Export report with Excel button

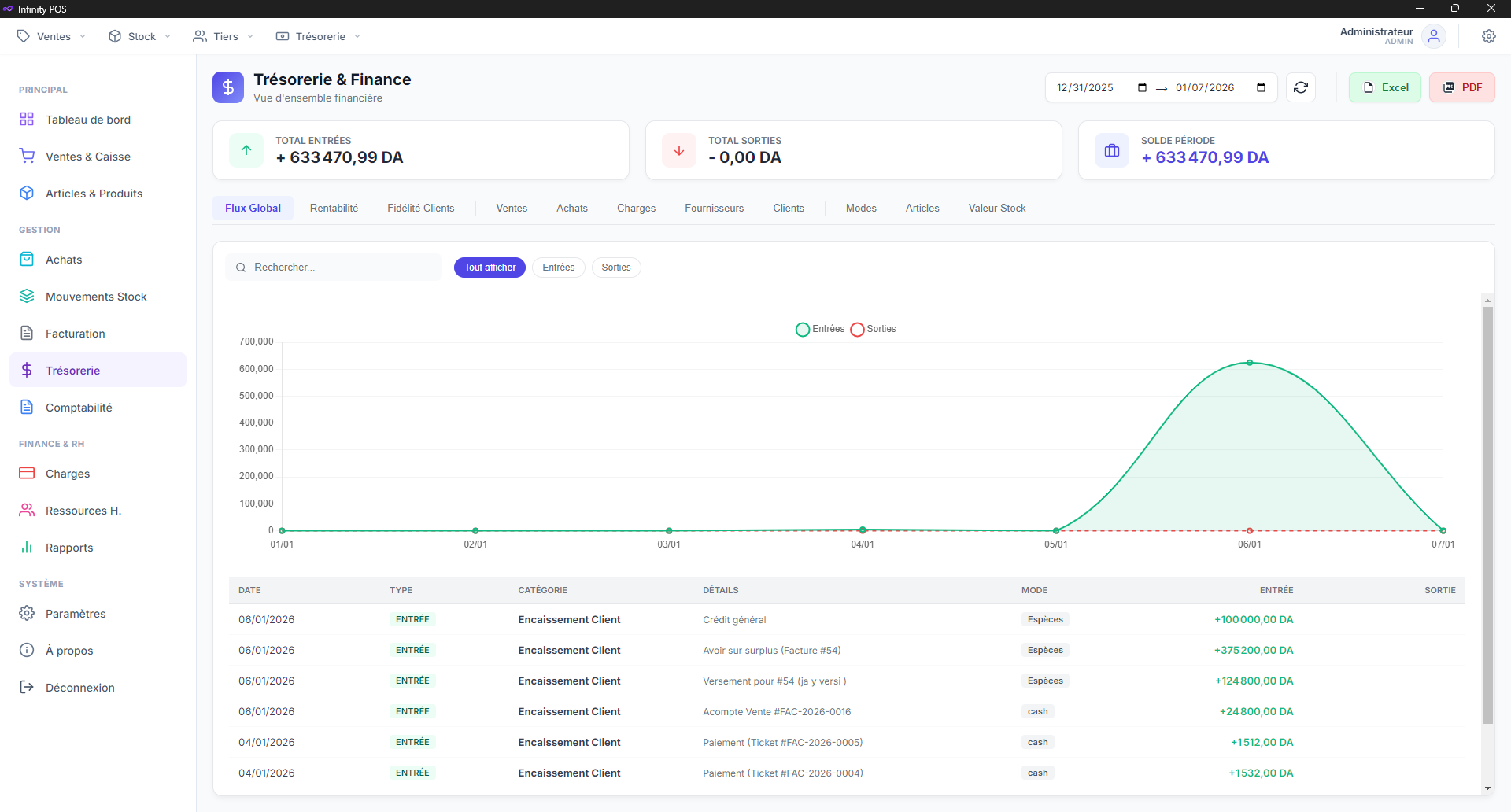[x=1385, y=87]
